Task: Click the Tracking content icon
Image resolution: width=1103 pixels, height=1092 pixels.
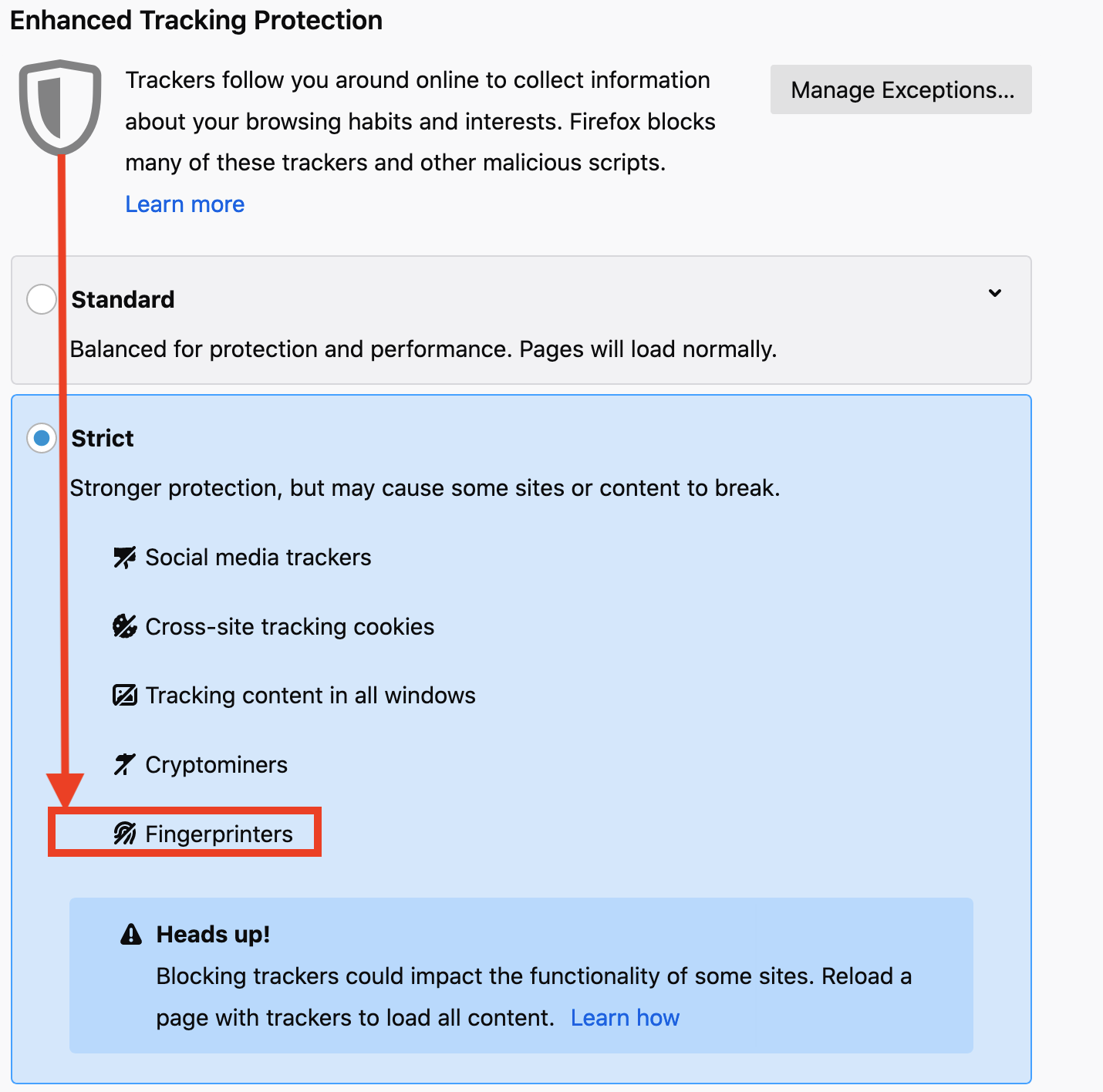Action: click(x=124, y=696)
